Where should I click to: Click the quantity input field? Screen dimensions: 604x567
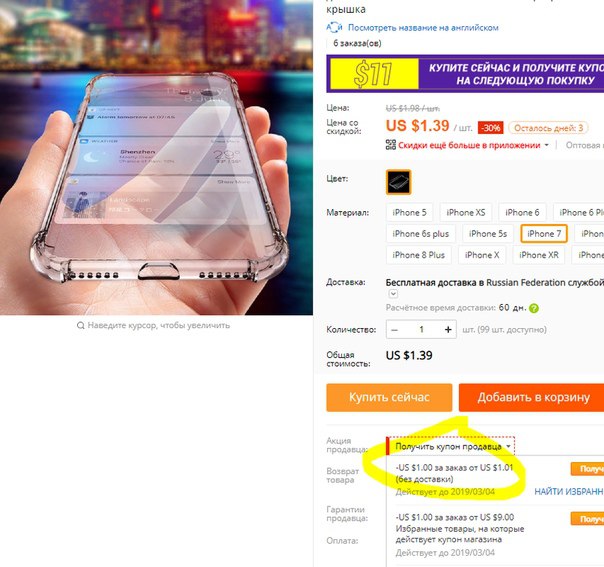pyautogui.click(x=421, y=329)
